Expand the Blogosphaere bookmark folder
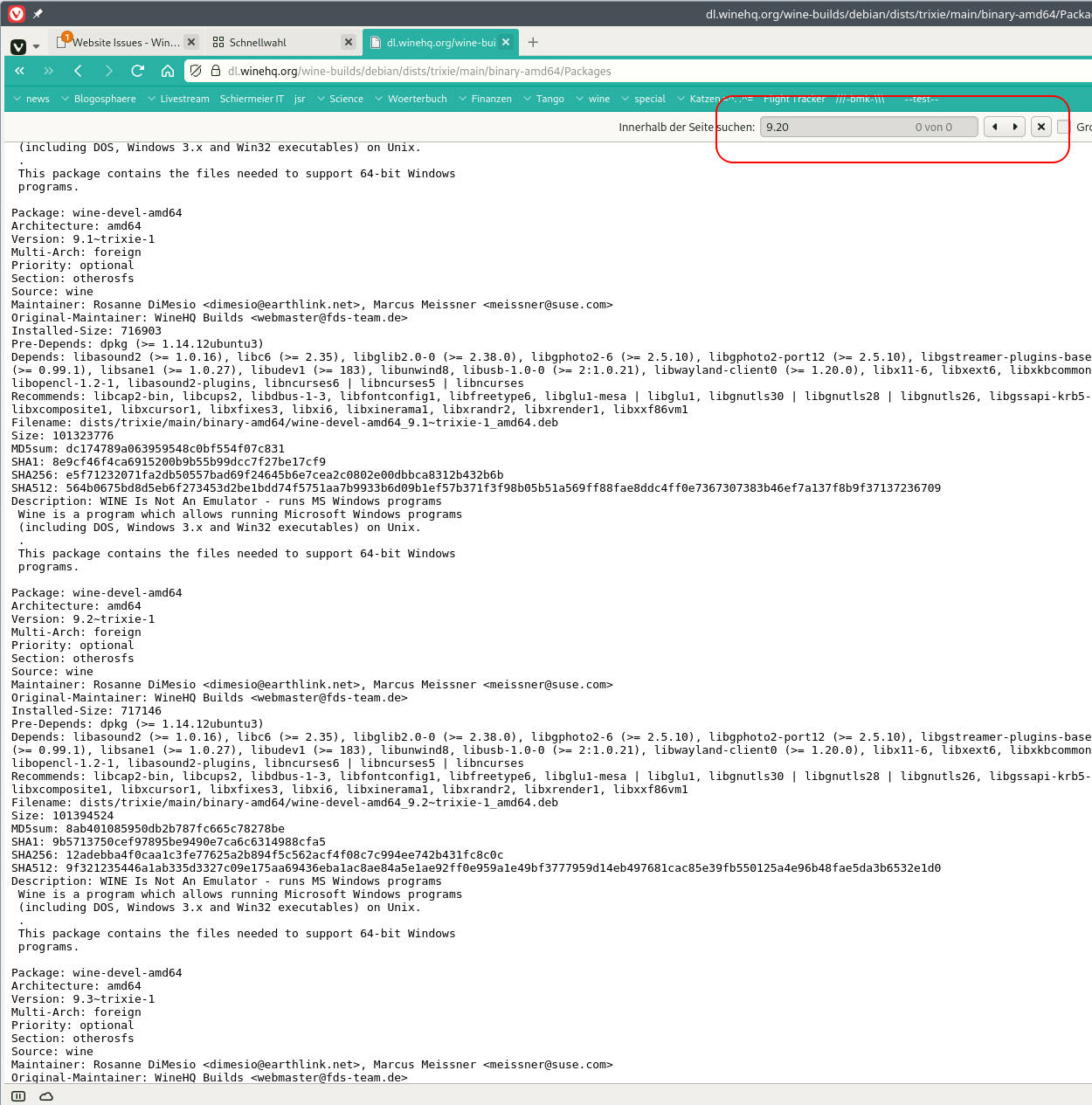The width and height of the screenshot is (1092, 1105). click(x=99, y=99)
